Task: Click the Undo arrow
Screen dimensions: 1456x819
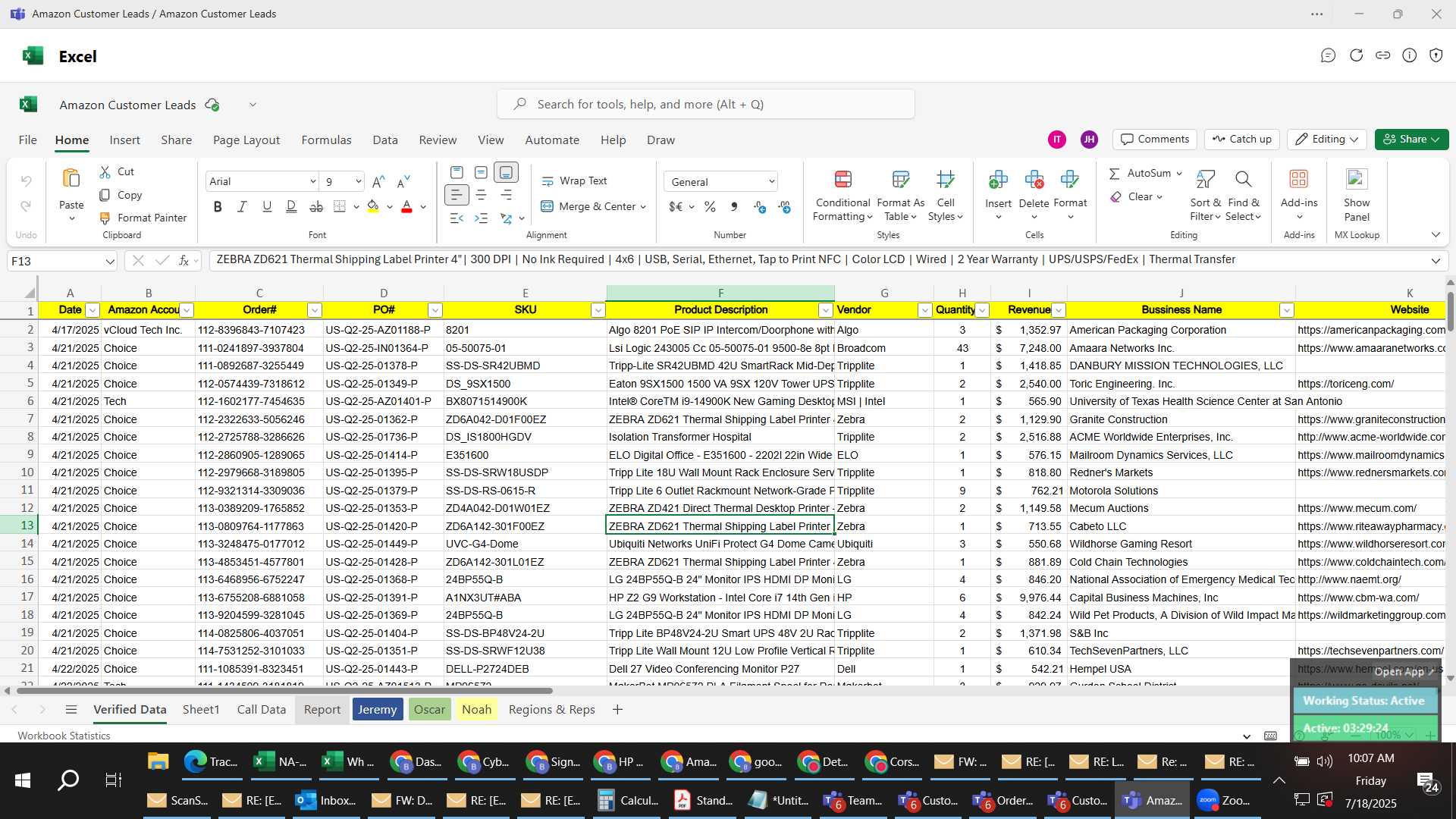Action: [x=26, y=181]
